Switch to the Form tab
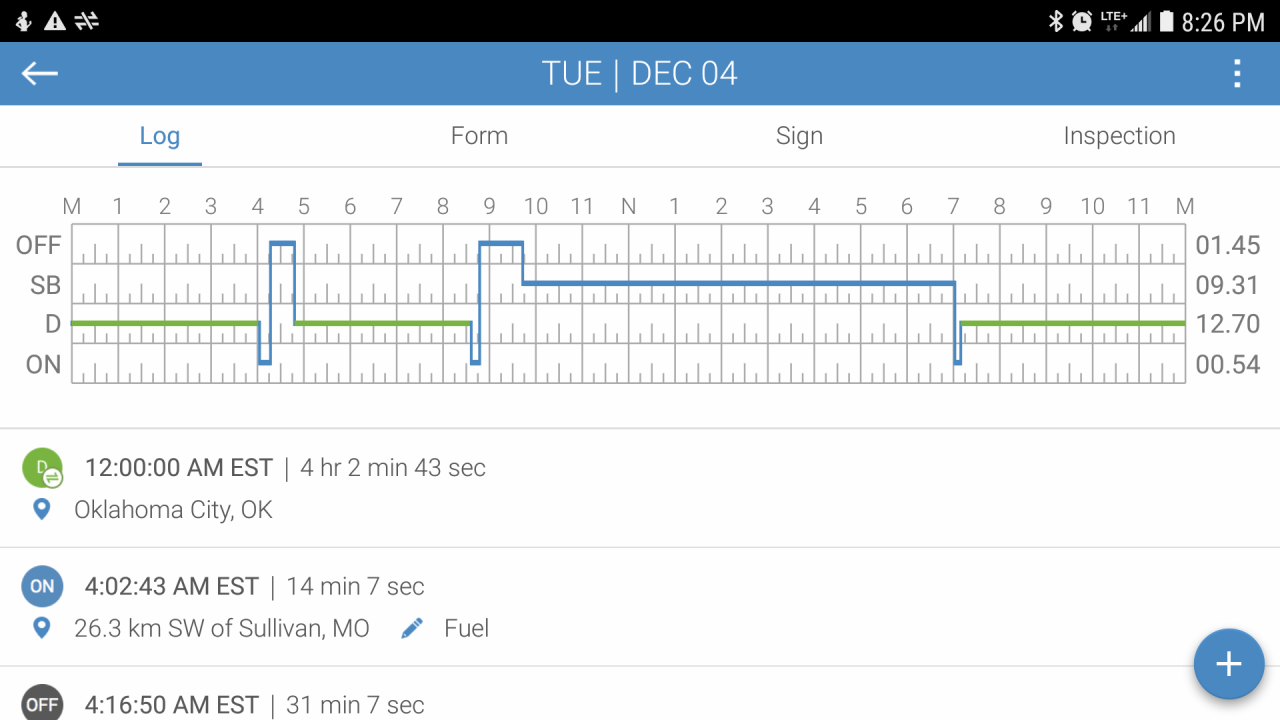1280x720 pixels. (479, 136)
